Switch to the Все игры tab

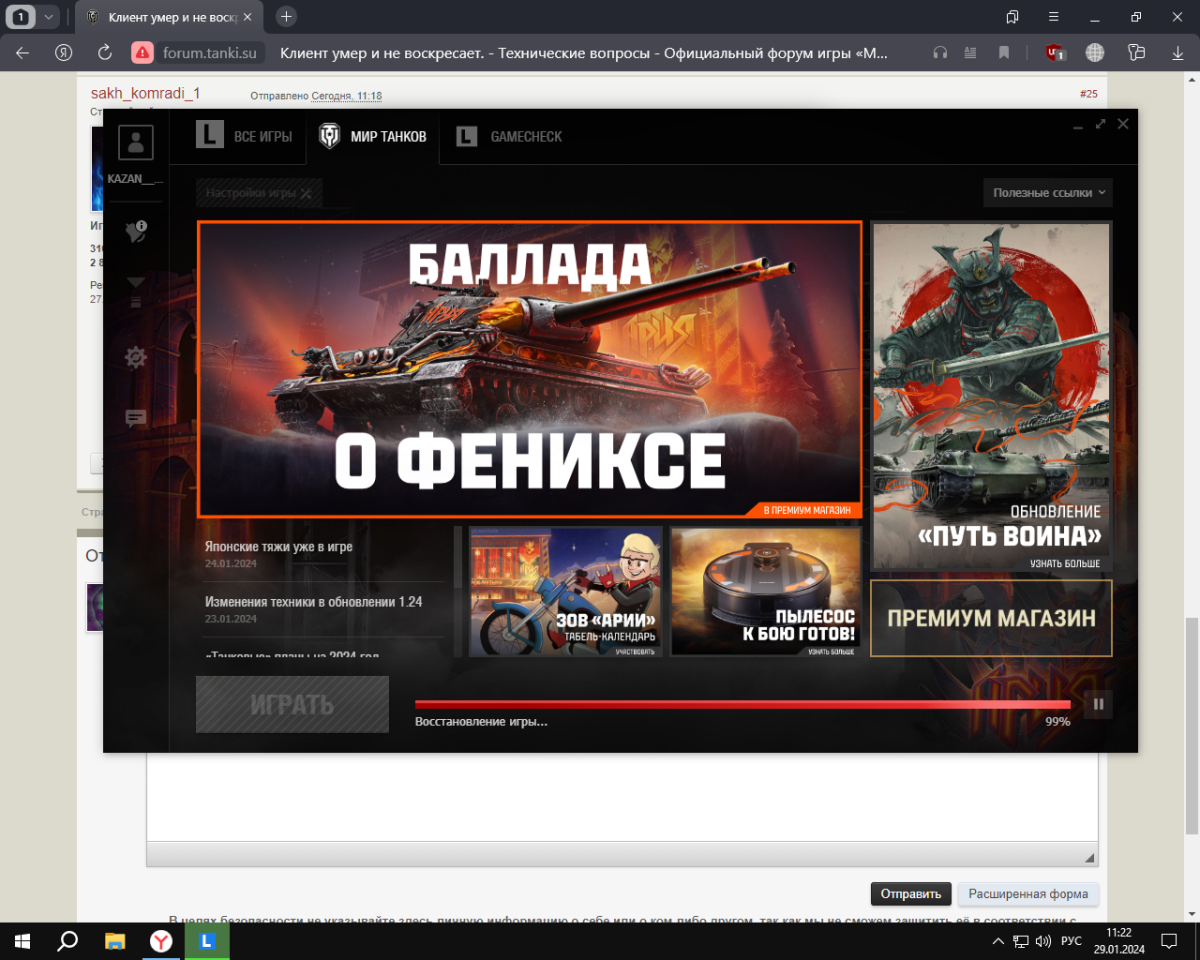[244, 136]
